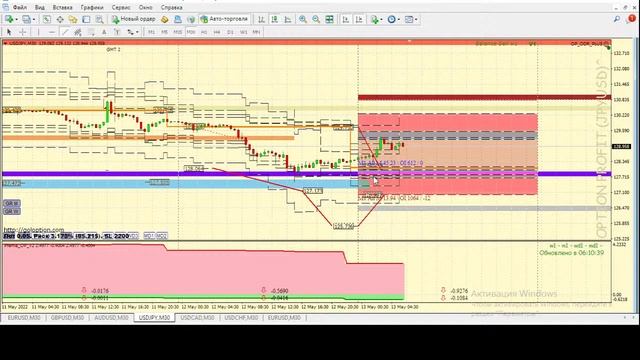
Task: Switch timeframe to M15
Action: click(x=178, y=32)
